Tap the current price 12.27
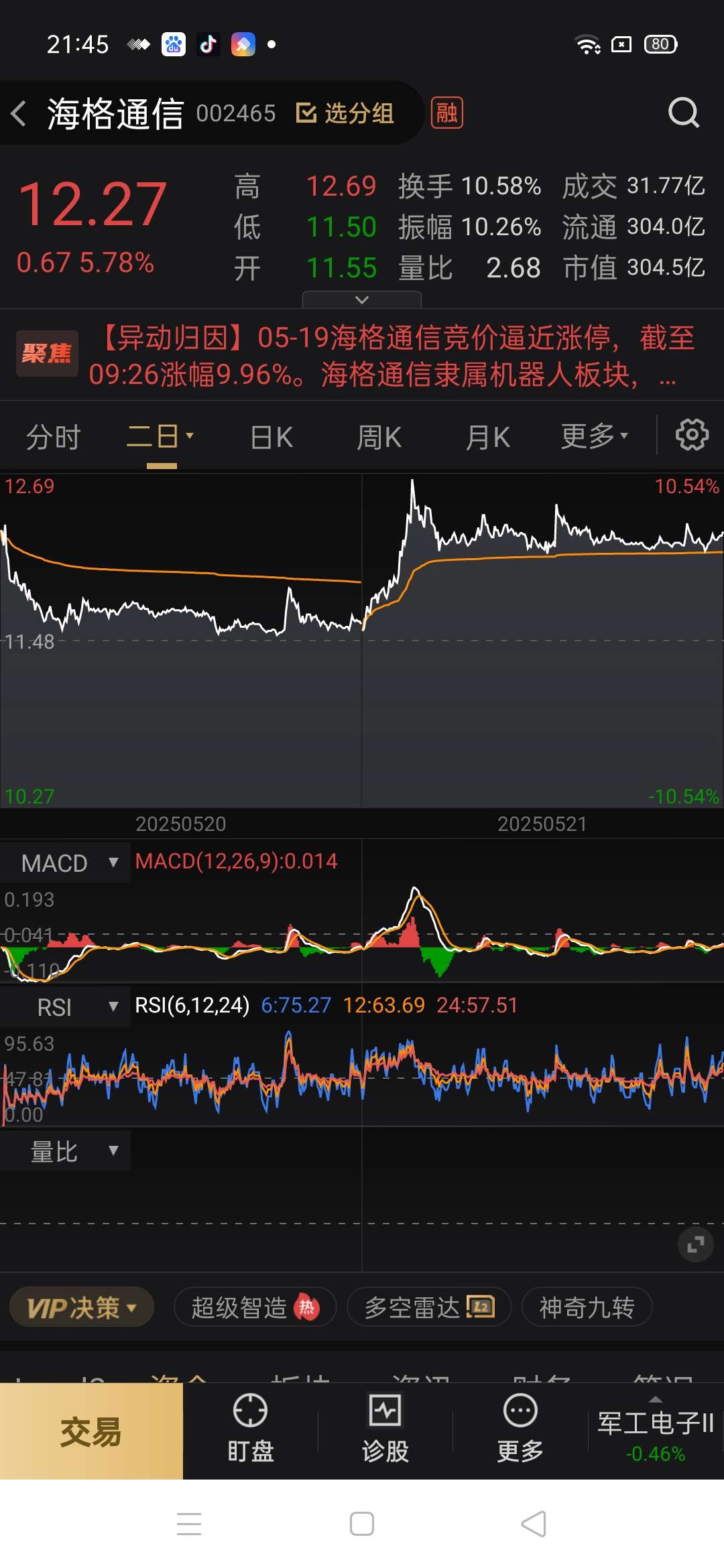The height and width of the screenshot is (1568, 724). tap(93, 204)
